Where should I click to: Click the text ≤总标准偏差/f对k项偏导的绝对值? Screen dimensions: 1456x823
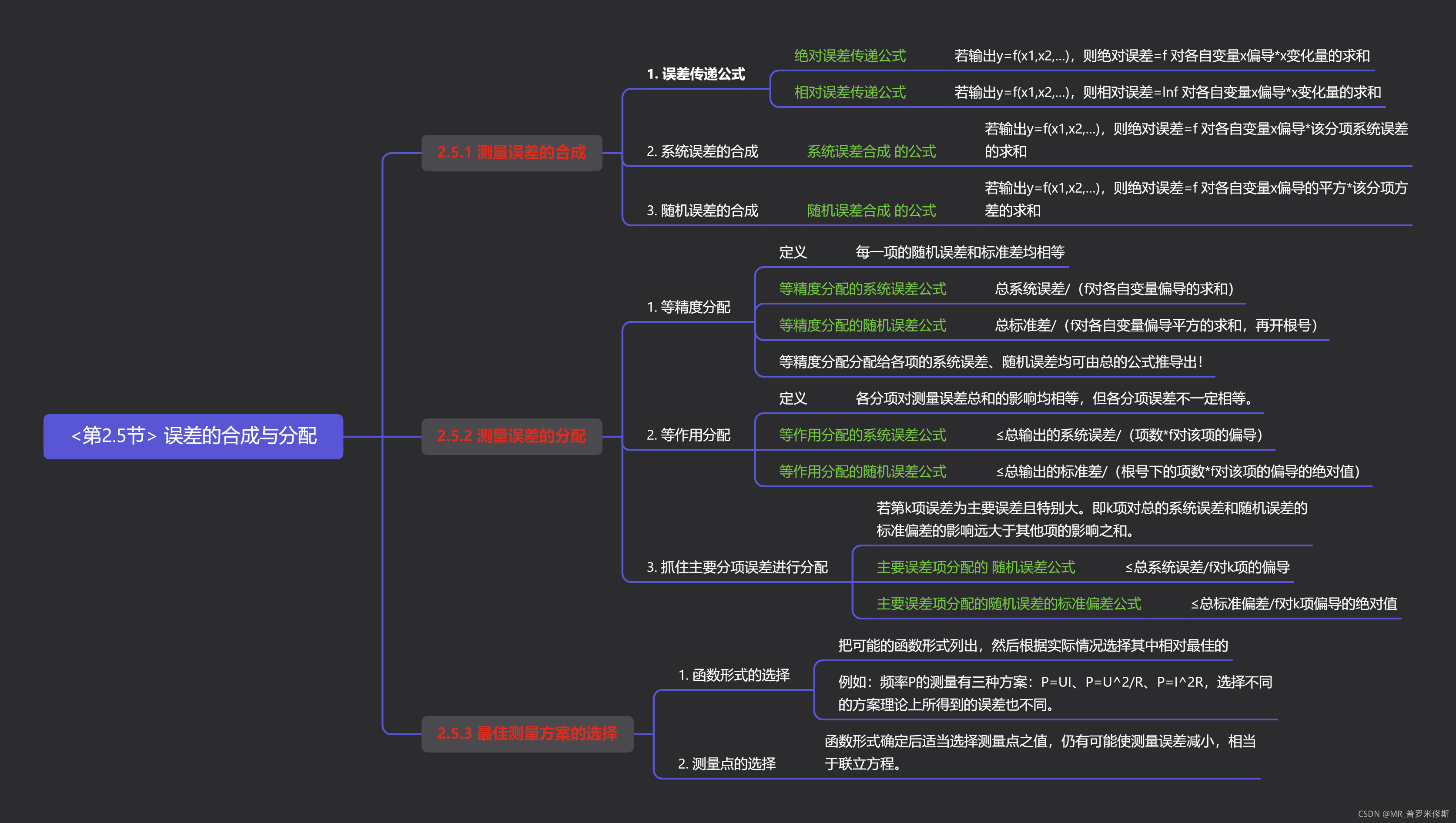pyautogui.click(x=1294, y=604)
